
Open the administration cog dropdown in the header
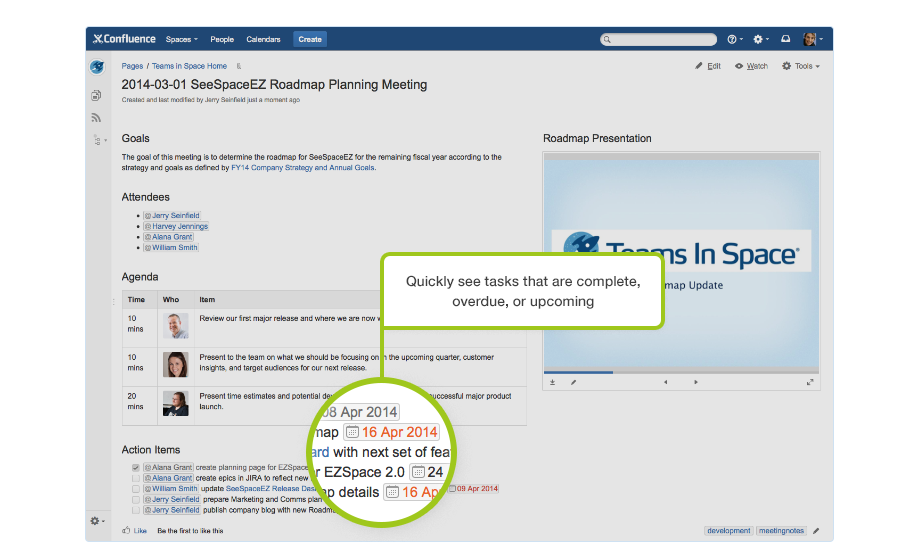(x=761, y=39)
